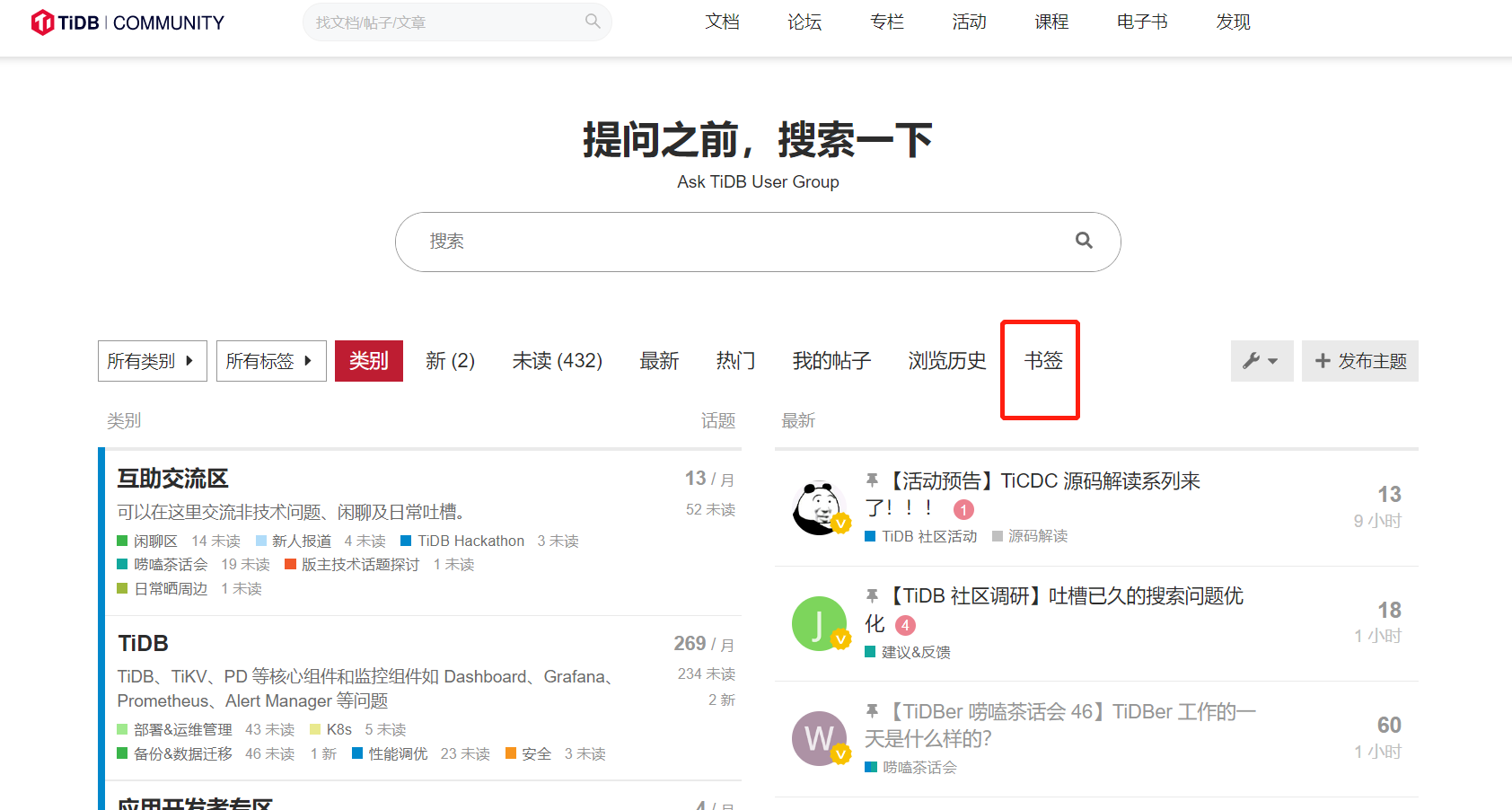Click the purple W user avatar

click(820, 739)
